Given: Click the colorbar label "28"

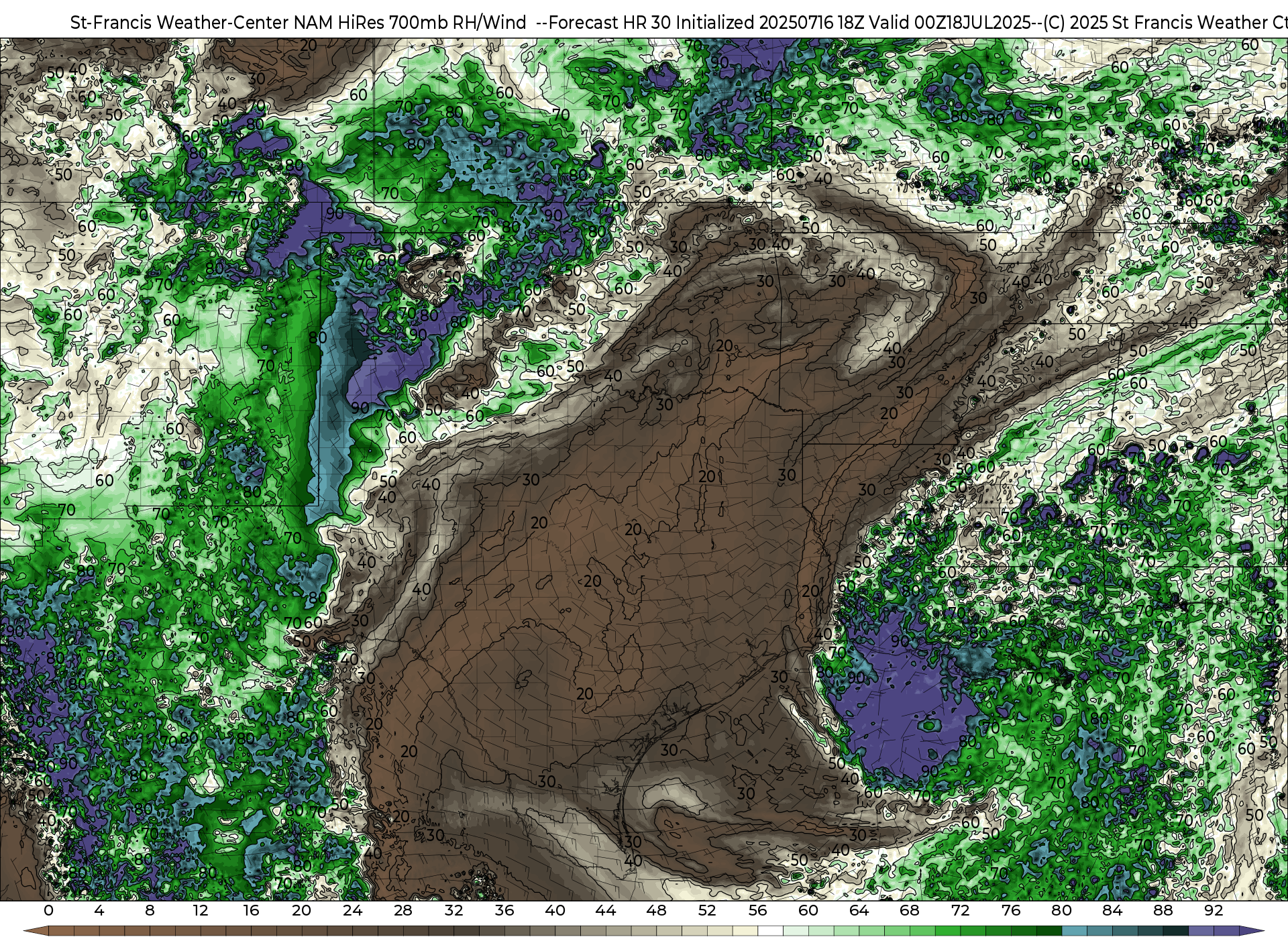Looking at the screenshot, I should (x=403, y=910).
